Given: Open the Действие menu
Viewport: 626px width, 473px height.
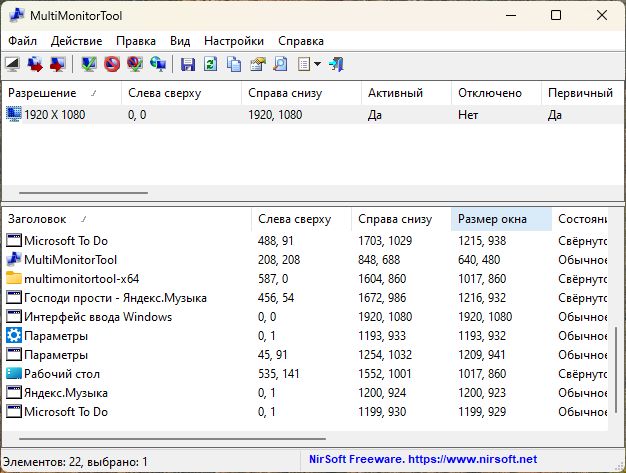Looking at the screenshot, I should tap(76, 41).
